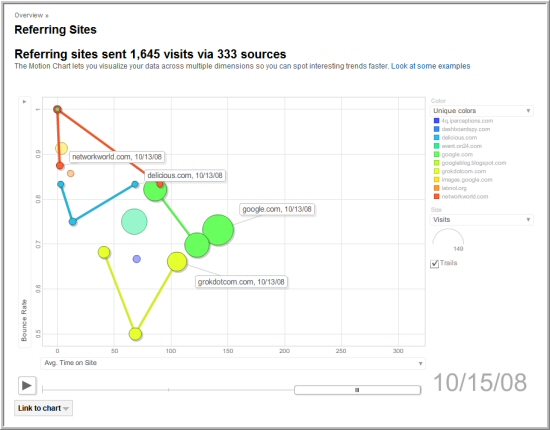Click the 10/15/08 date display
This screenshot has width=550, height=430.
(480, 382)
